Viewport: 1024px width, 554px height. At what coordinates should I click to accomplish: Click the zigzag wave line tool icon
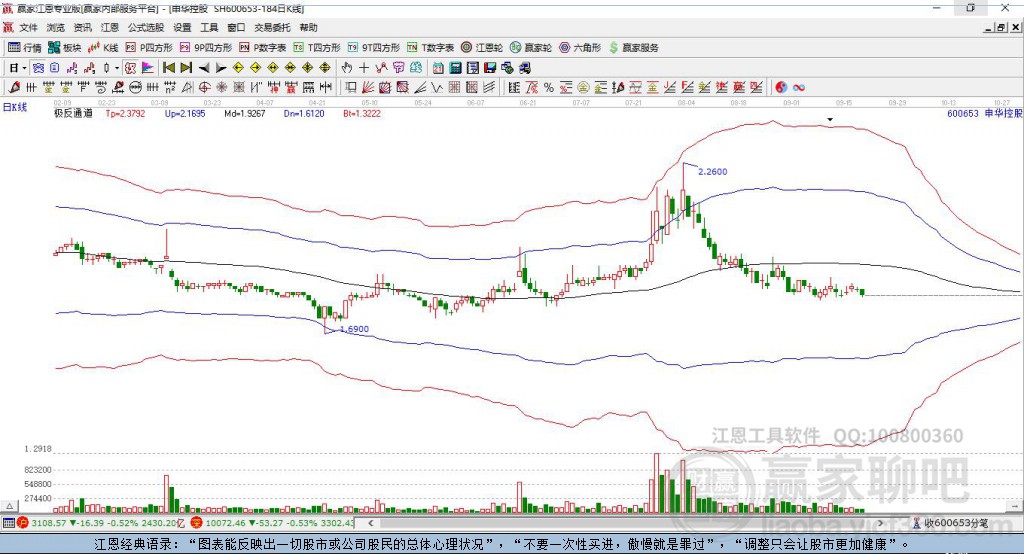[436, 87]
